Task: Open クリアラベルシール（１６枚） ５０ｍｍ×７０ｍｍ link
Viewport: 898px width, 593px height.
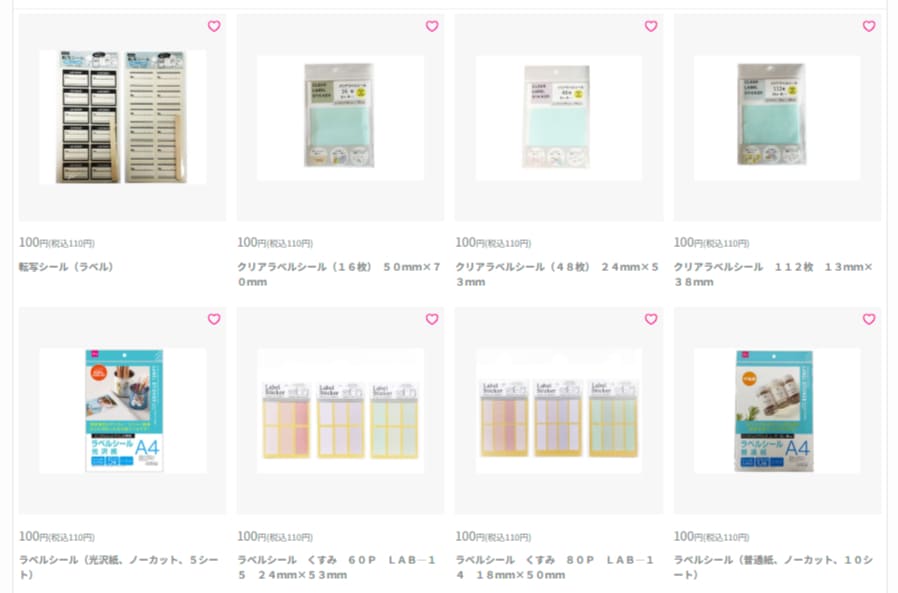Action: (339, 274)
